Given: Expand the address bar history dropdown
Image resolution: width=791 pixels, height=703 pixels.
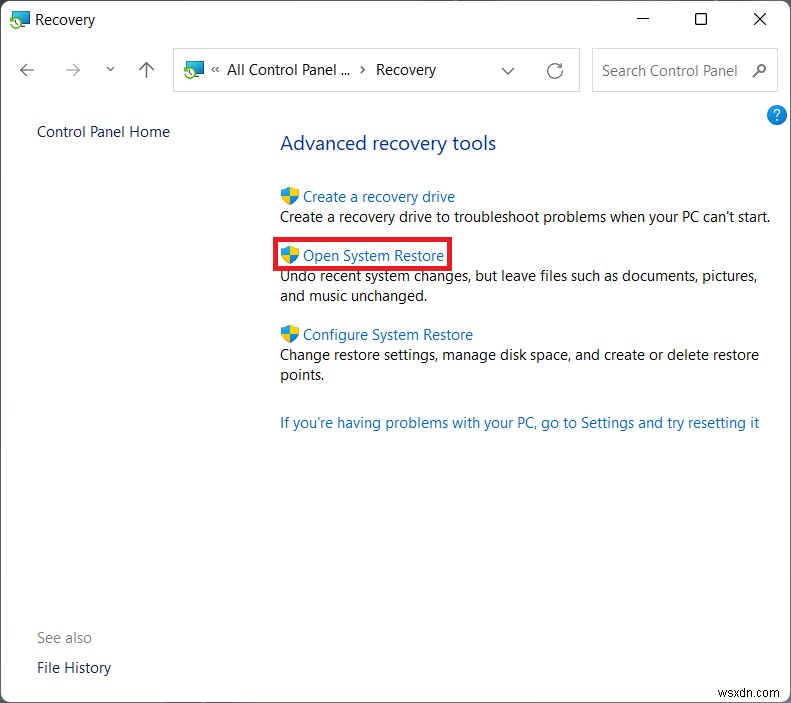Looking at the screenshot, I should 507,71.
